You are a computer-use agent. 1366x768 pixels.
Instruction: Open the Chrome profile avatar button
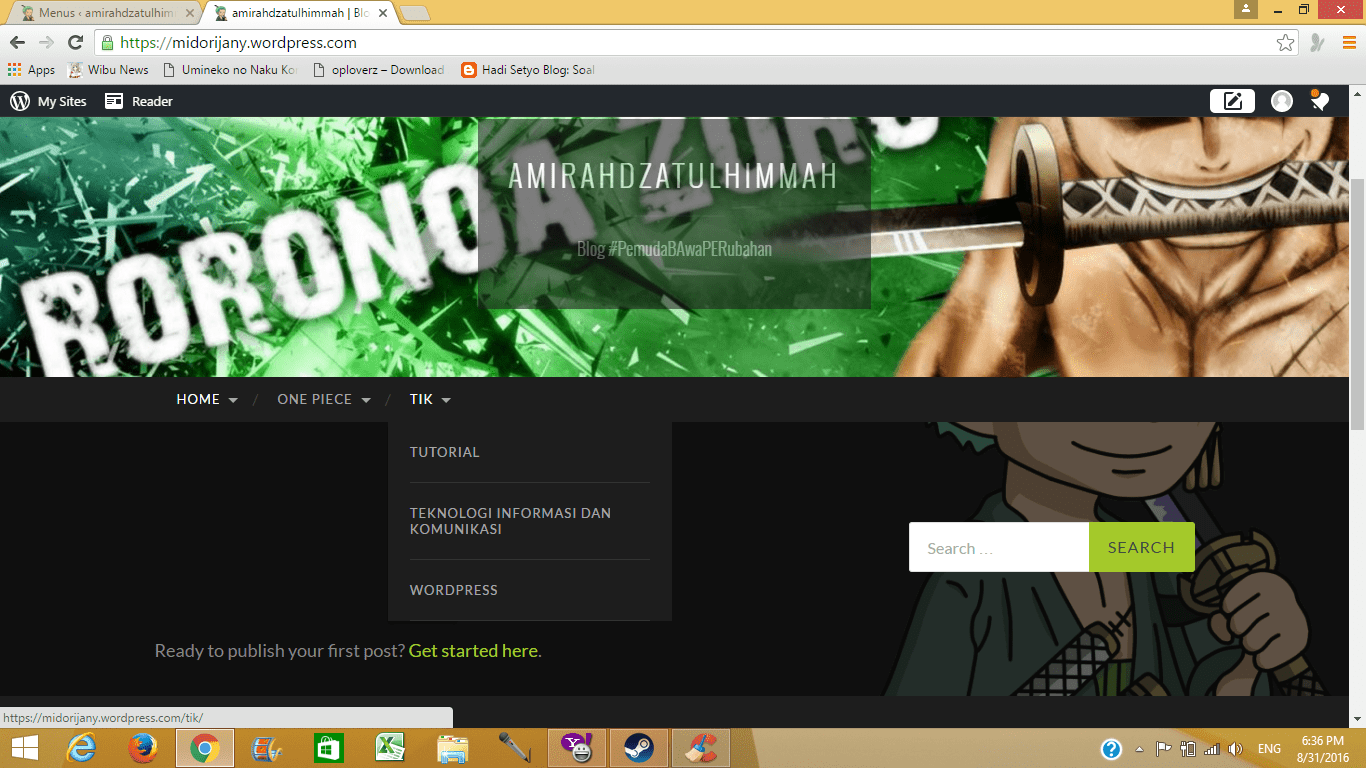1245,9
